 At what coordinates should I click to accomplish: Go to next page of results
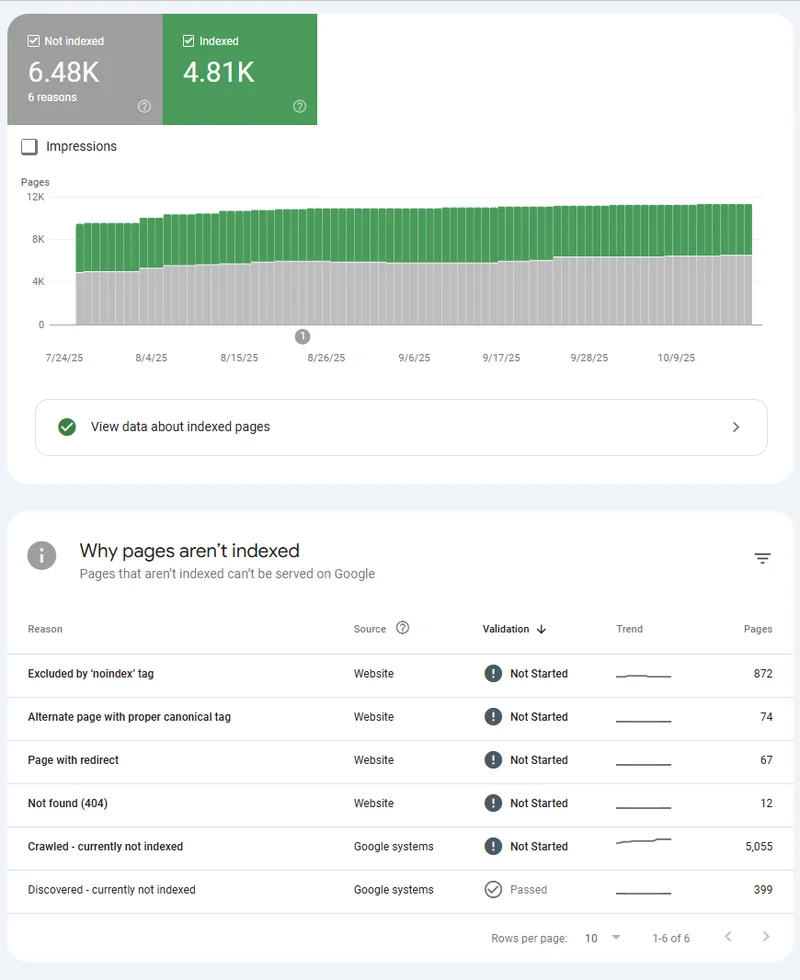766,937
